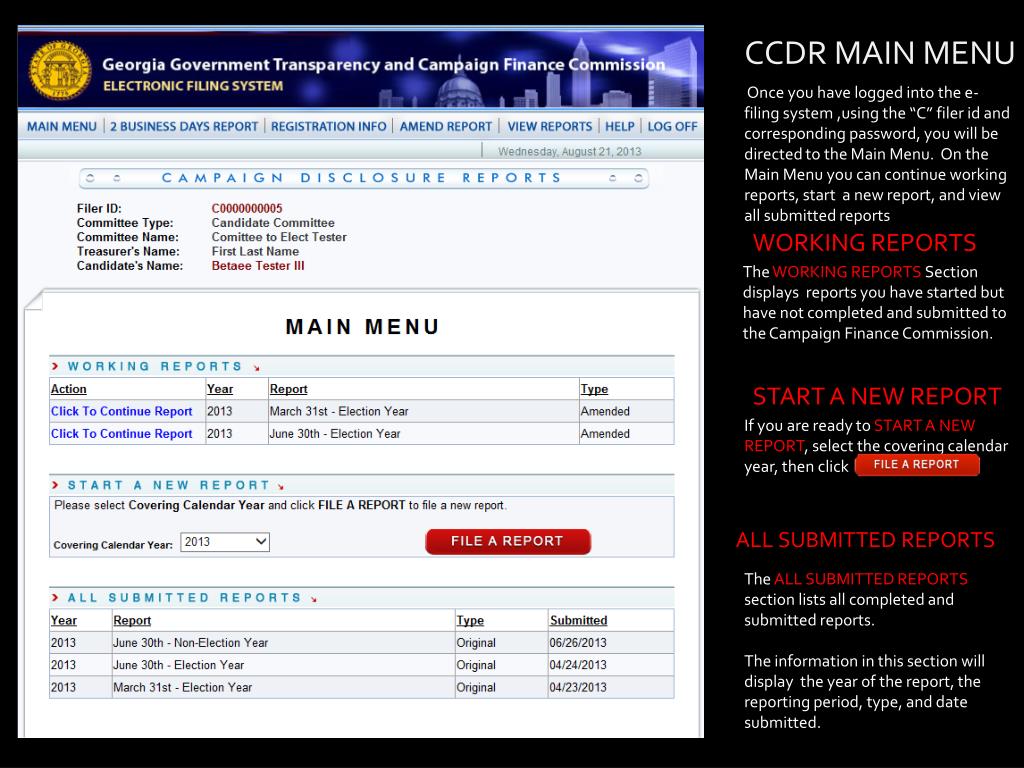The width and height of the screenshot is (1024, 768).
Task: Click the Type column header in All Submitted Reports
Action: click(470, 620)
